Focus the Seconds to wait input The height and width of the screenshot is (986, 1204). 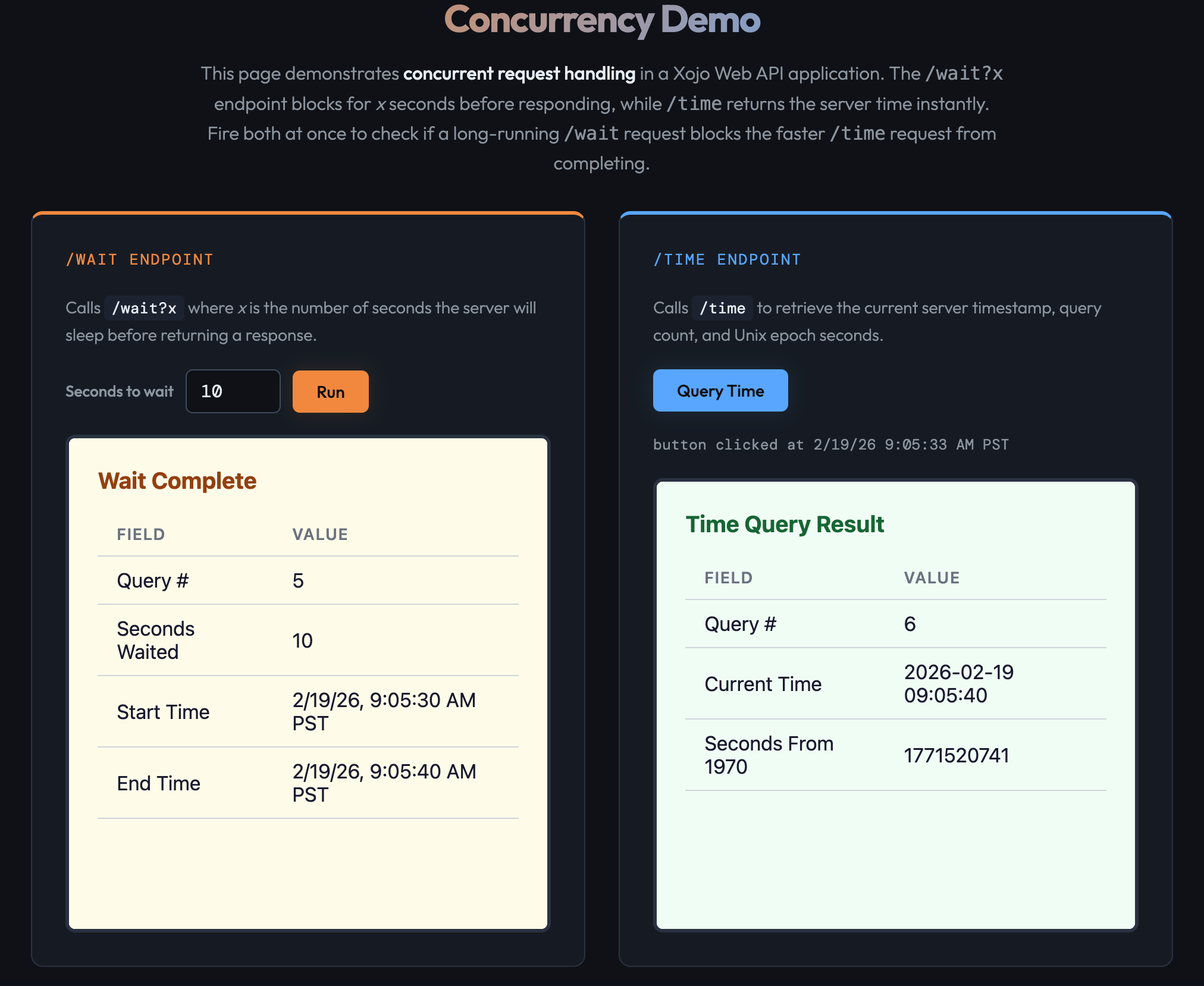pos(233,391)
